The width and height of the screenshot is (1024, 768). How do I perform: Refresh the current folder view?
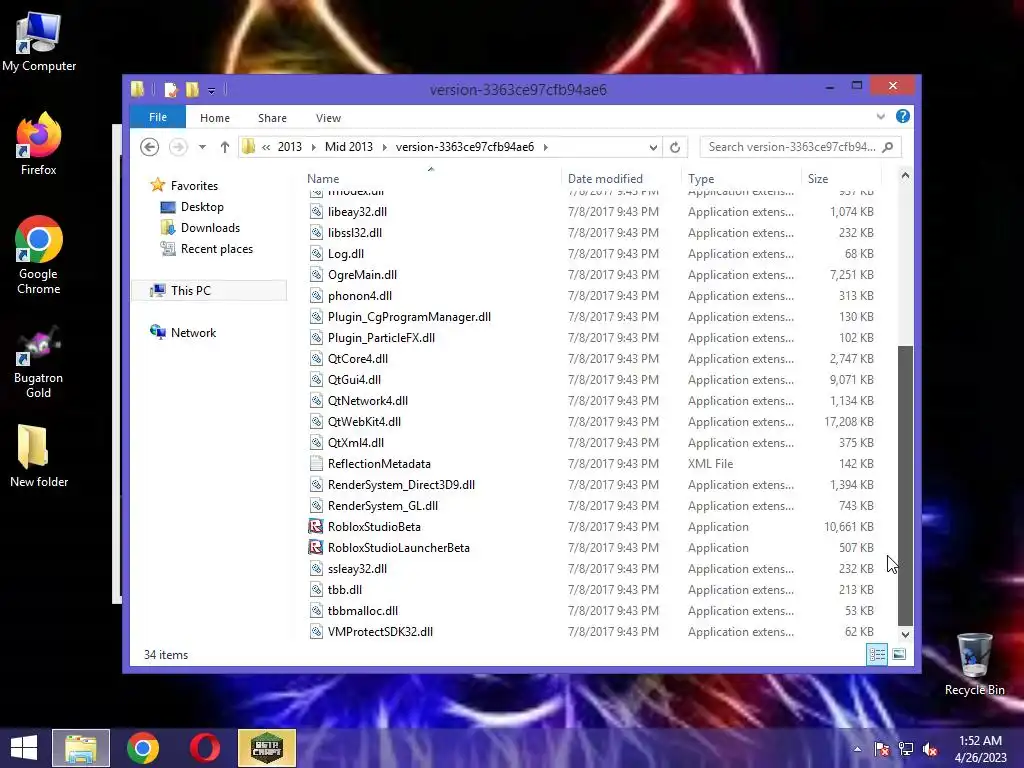pos(675,147)
